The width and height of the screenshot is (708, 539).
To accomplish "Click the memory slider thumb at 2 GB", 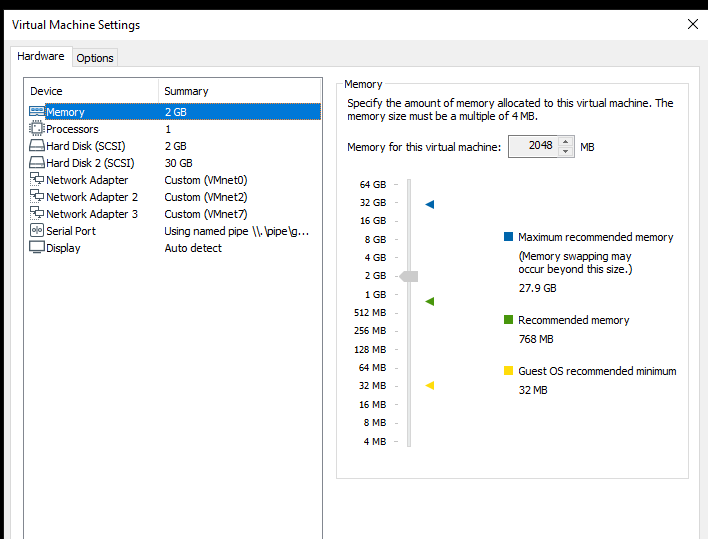I will click(x=408, y=276).
